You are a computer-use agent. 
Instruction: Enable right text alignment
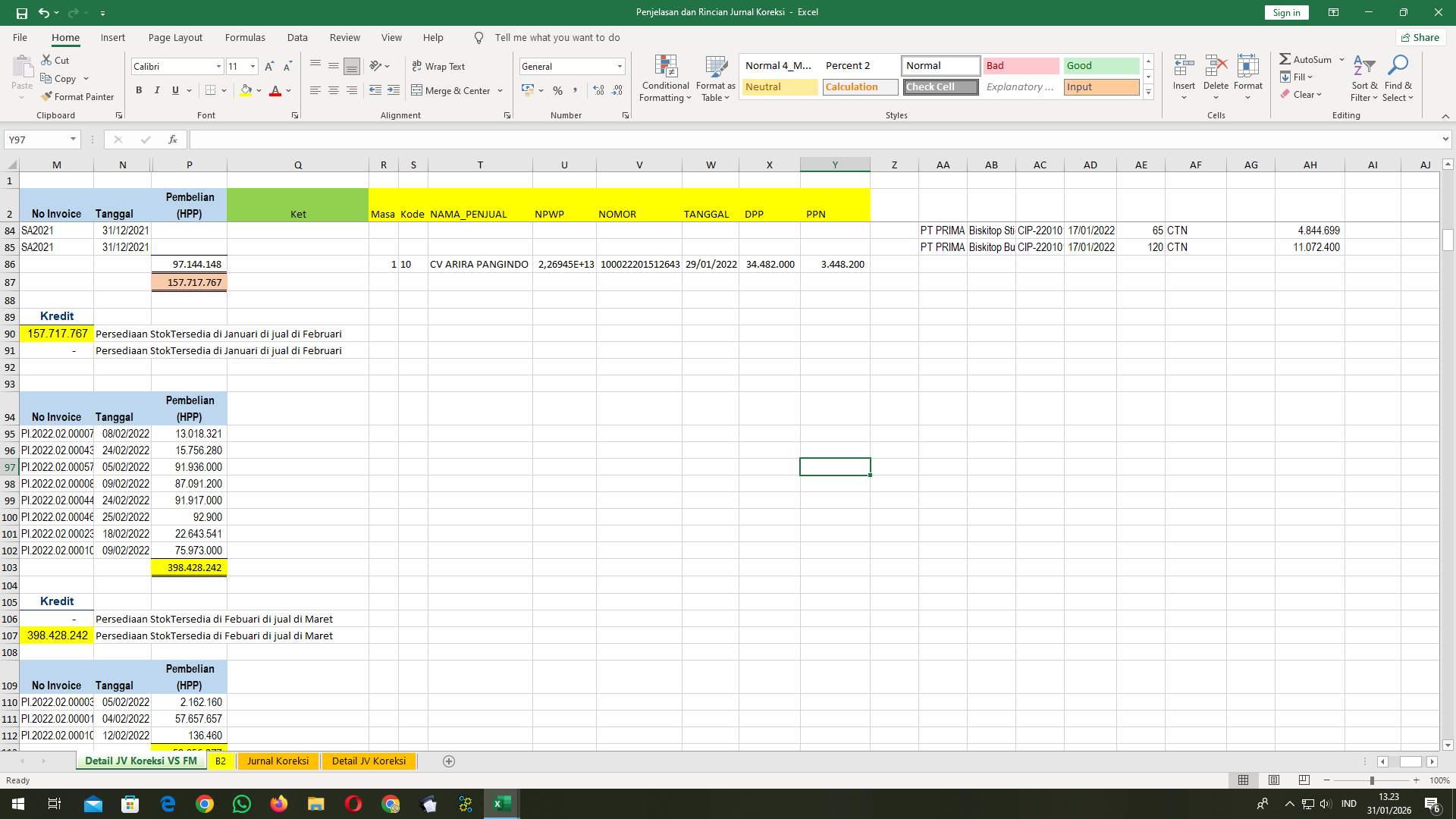[x=351, y=90]
